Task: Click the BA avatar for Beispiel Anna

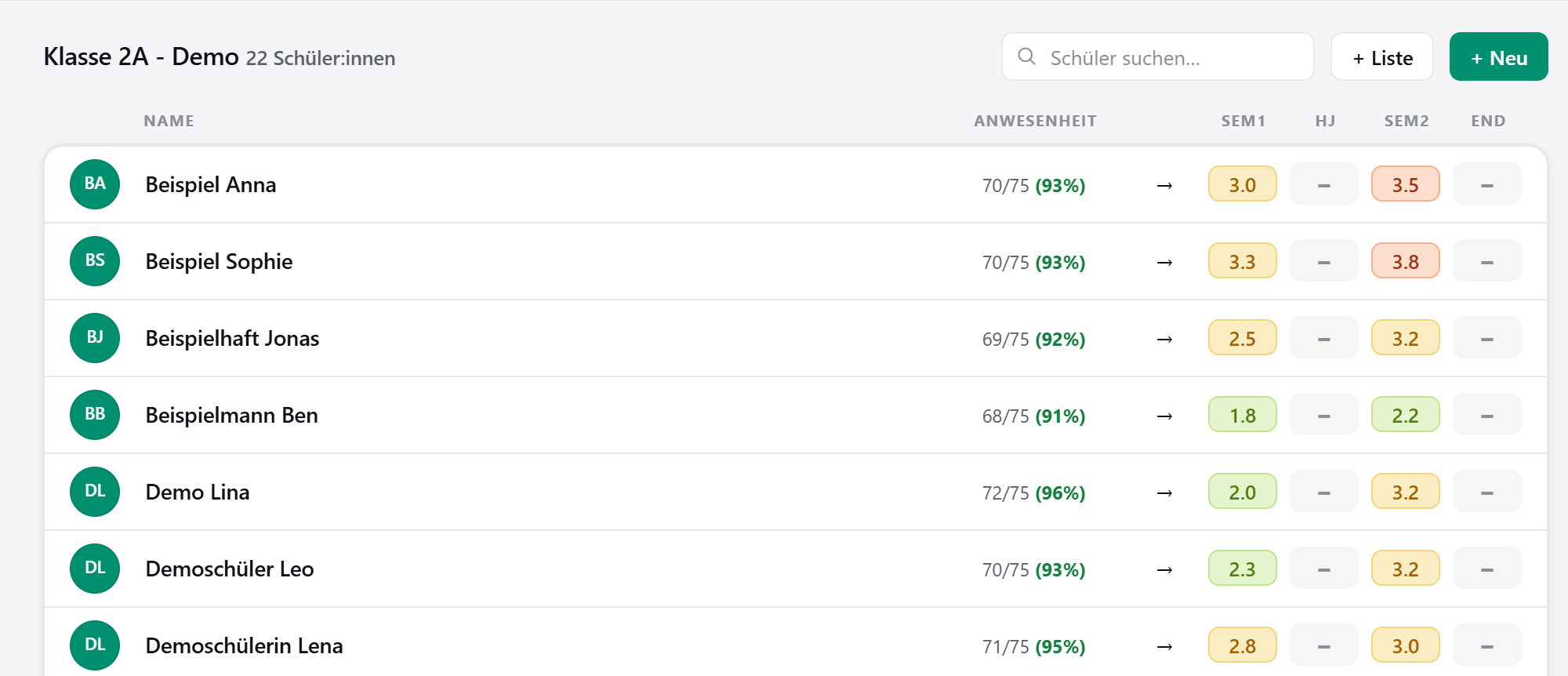Action: (x=95, y=184)
